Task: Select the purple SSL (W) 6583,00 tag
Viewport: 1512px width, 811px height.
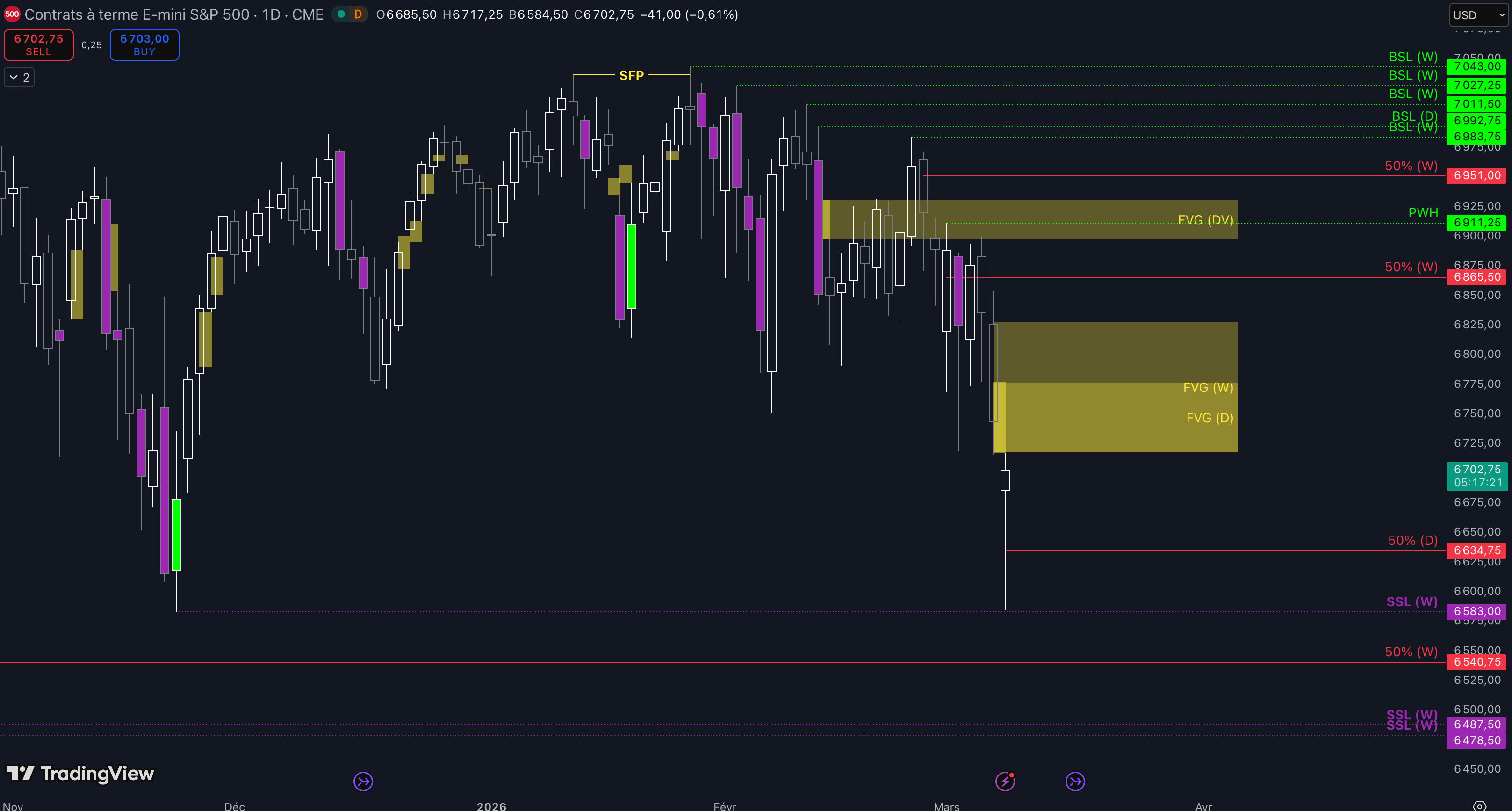Action: [x=1477, y=611]
